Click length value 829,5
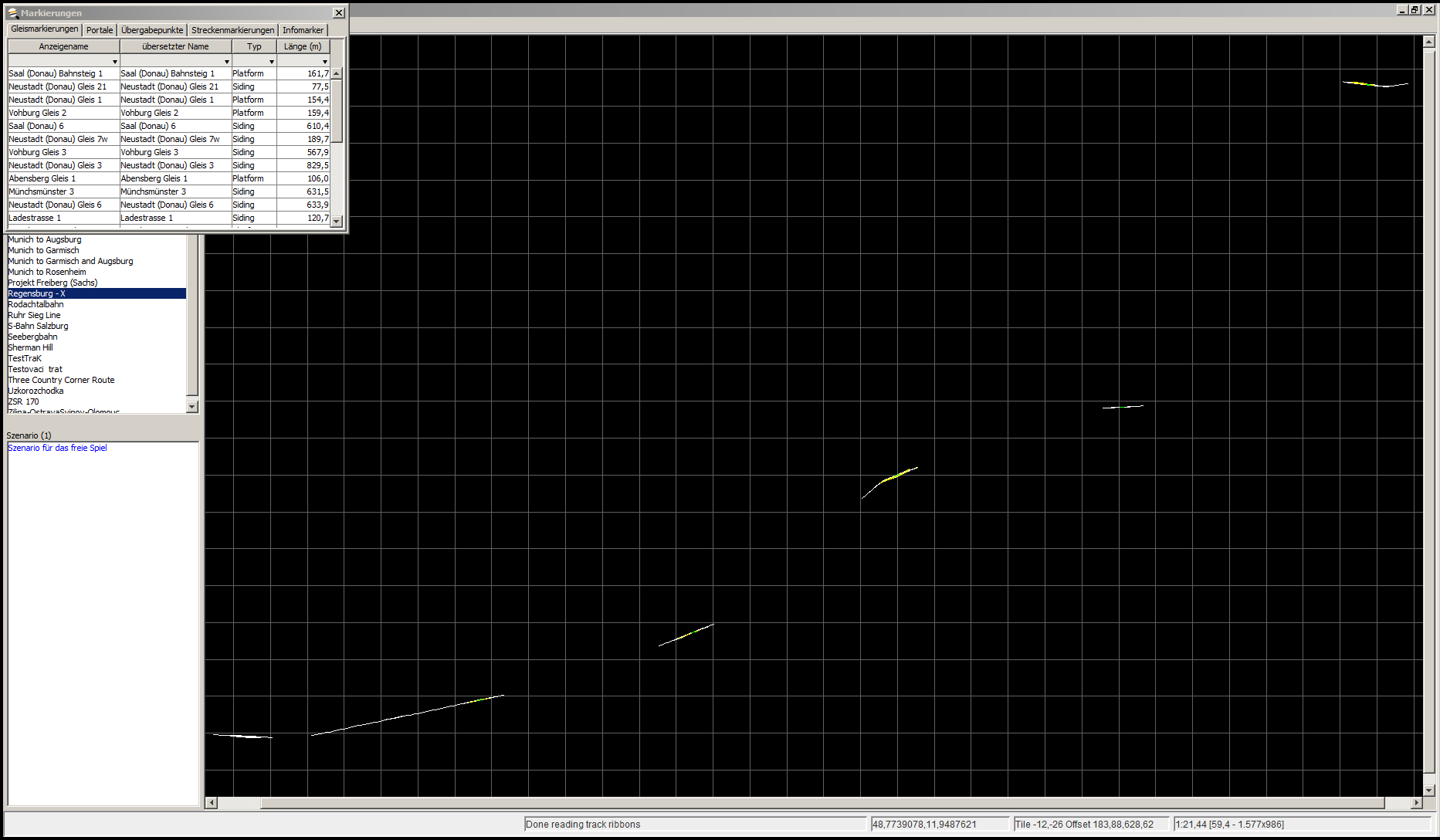This screenshot has width=1440, height=840. pyautogui.click(x=317, y=165)
